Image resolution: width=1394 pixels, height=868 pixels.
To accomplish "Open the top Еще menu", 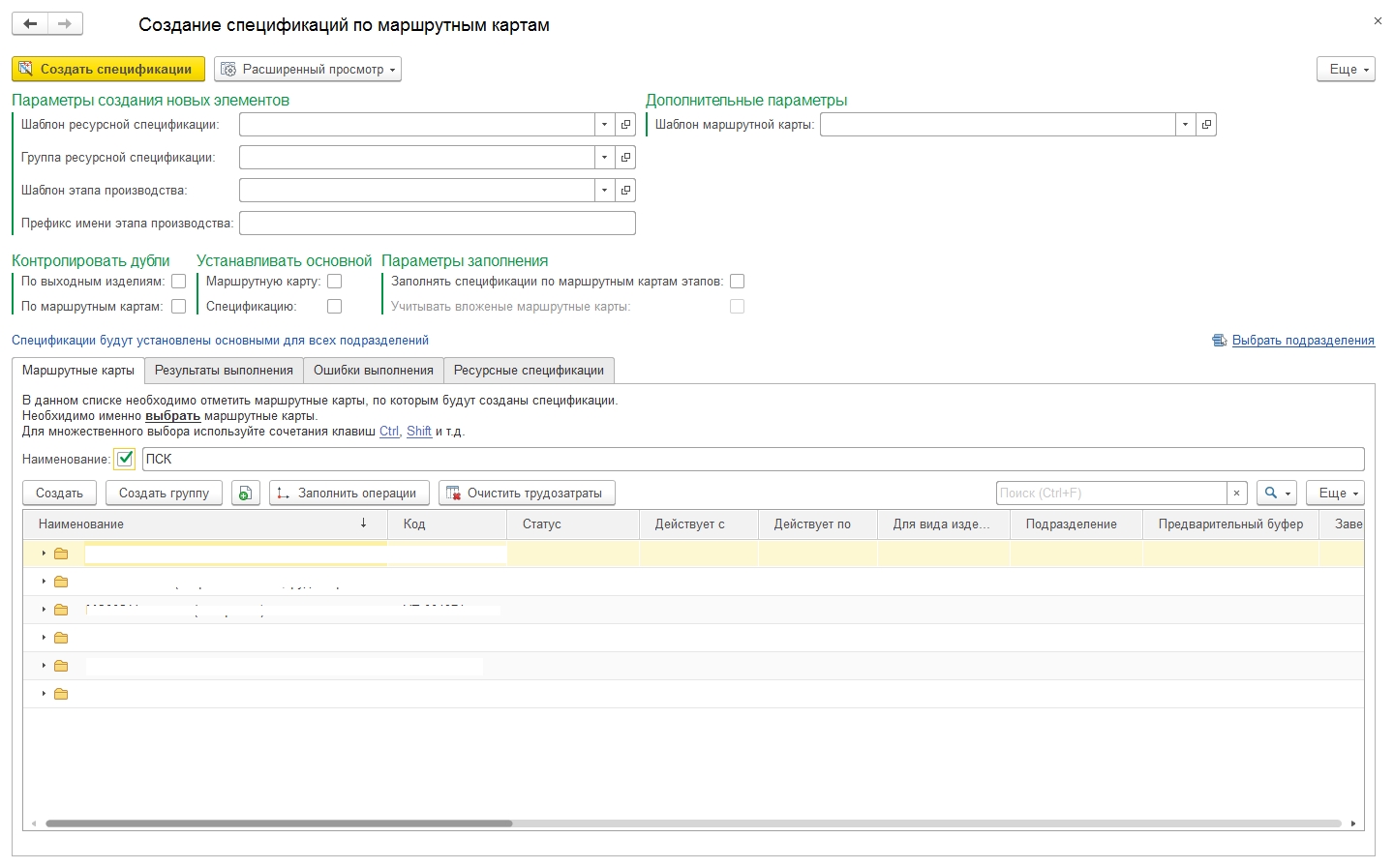I will coord(1346,69).
